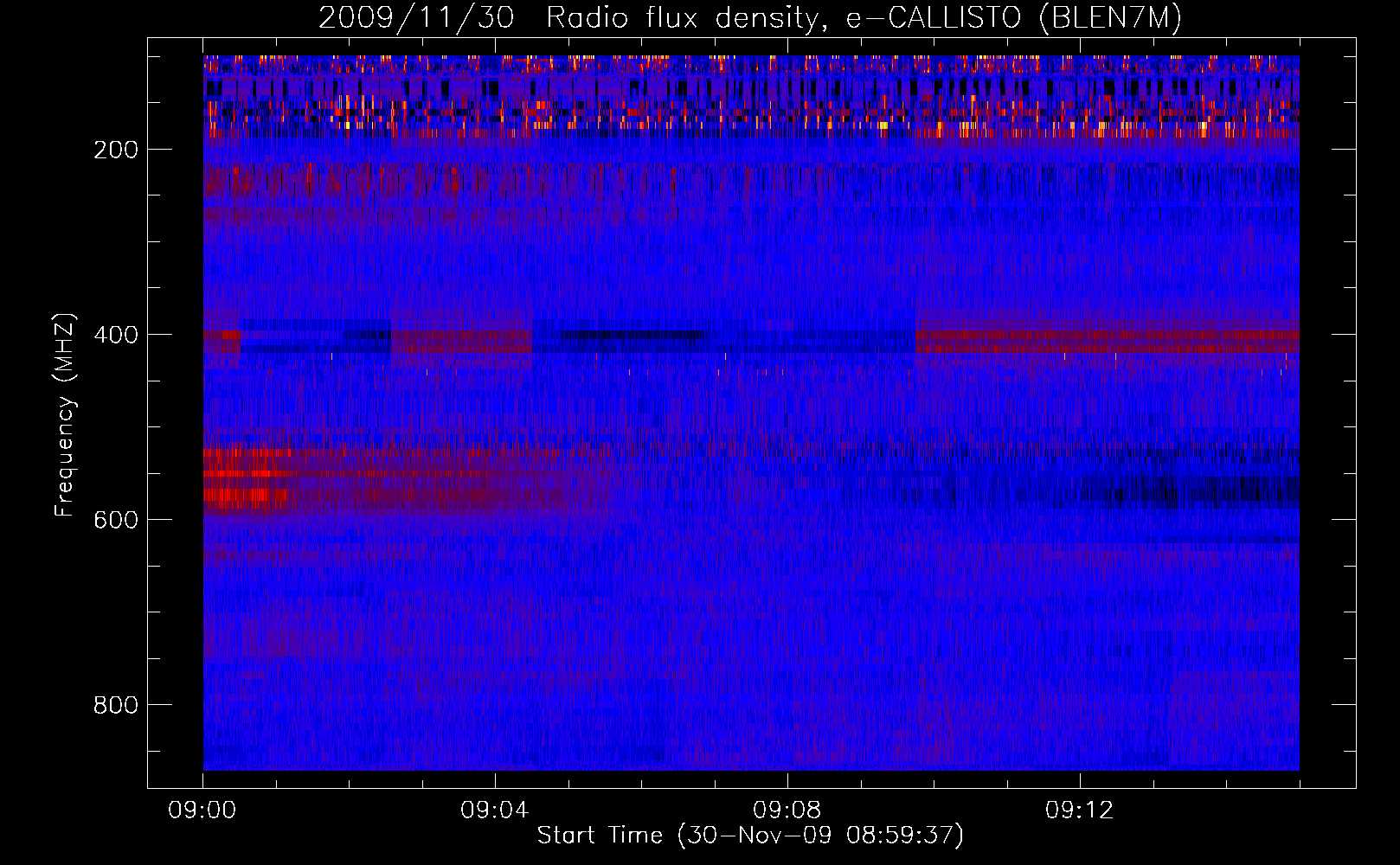The width and height of the screenshot is (1400, 865).
Task: Select the 200 frequency tick label
Action: (x=116, y=150)
